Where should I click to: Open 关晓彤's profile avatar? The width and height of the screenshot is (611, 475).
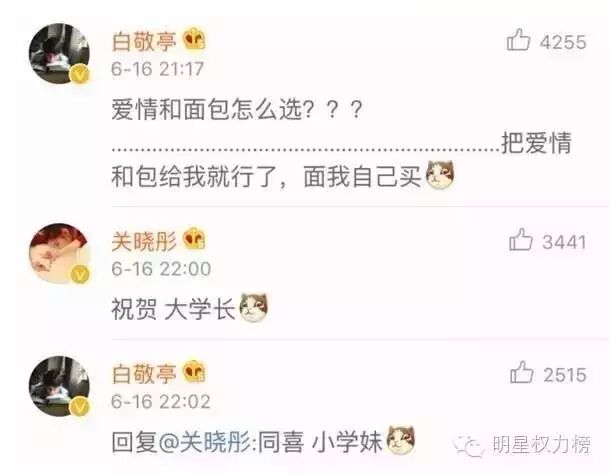59,253
